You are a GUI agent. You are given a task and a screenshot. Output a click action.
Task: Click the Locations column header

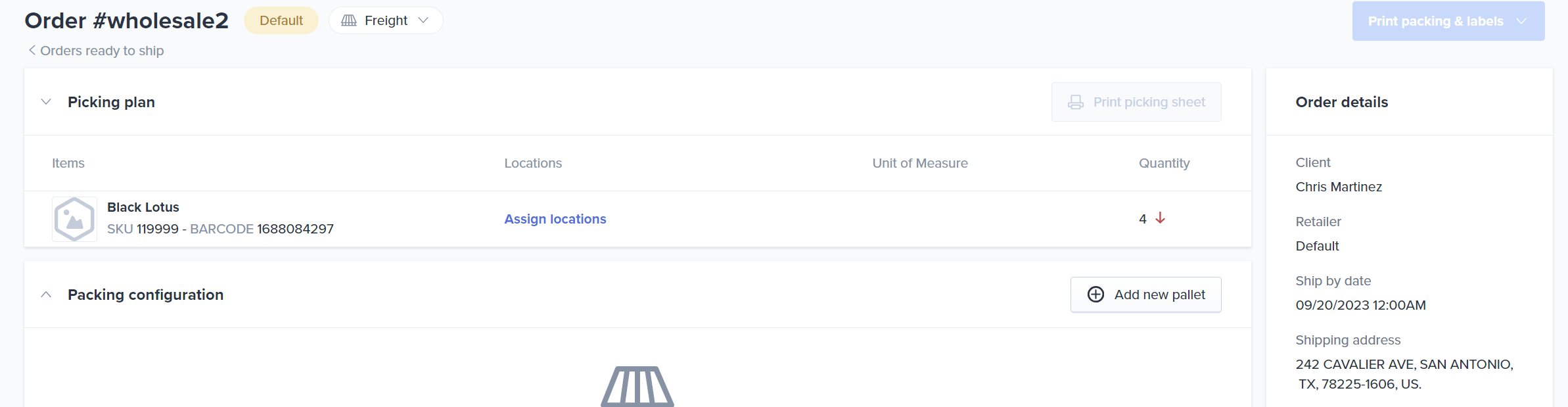click(x=533, y=163)
